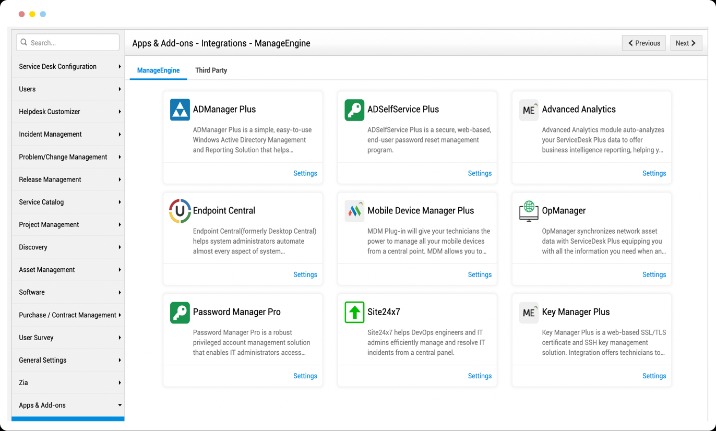This screenshot has width=716, height=431.
Task: Expand the Asset Management section
Action: tap(68, 269)
